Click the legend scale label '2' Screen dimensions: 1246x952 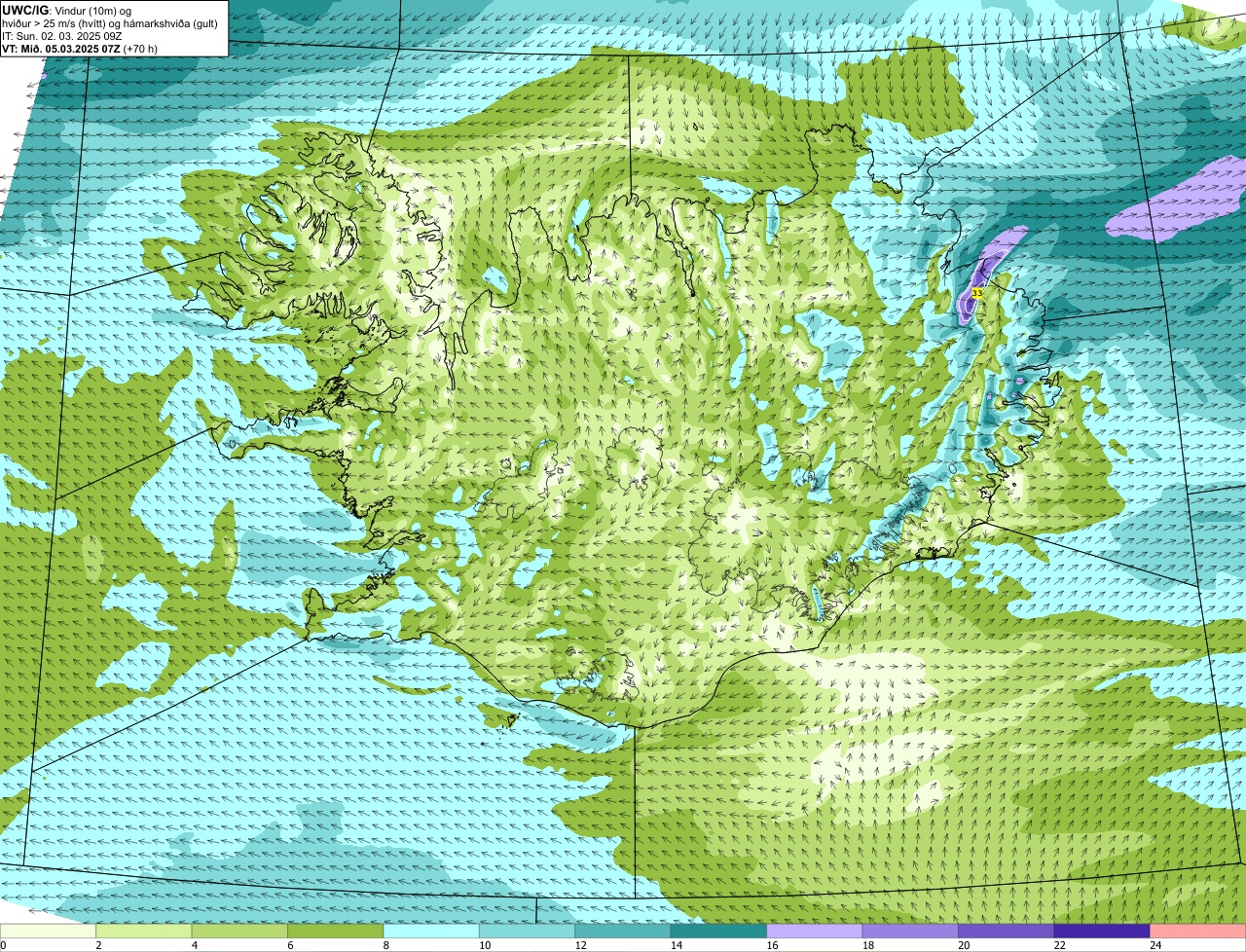pyautogui.click(x=97, y=945)
